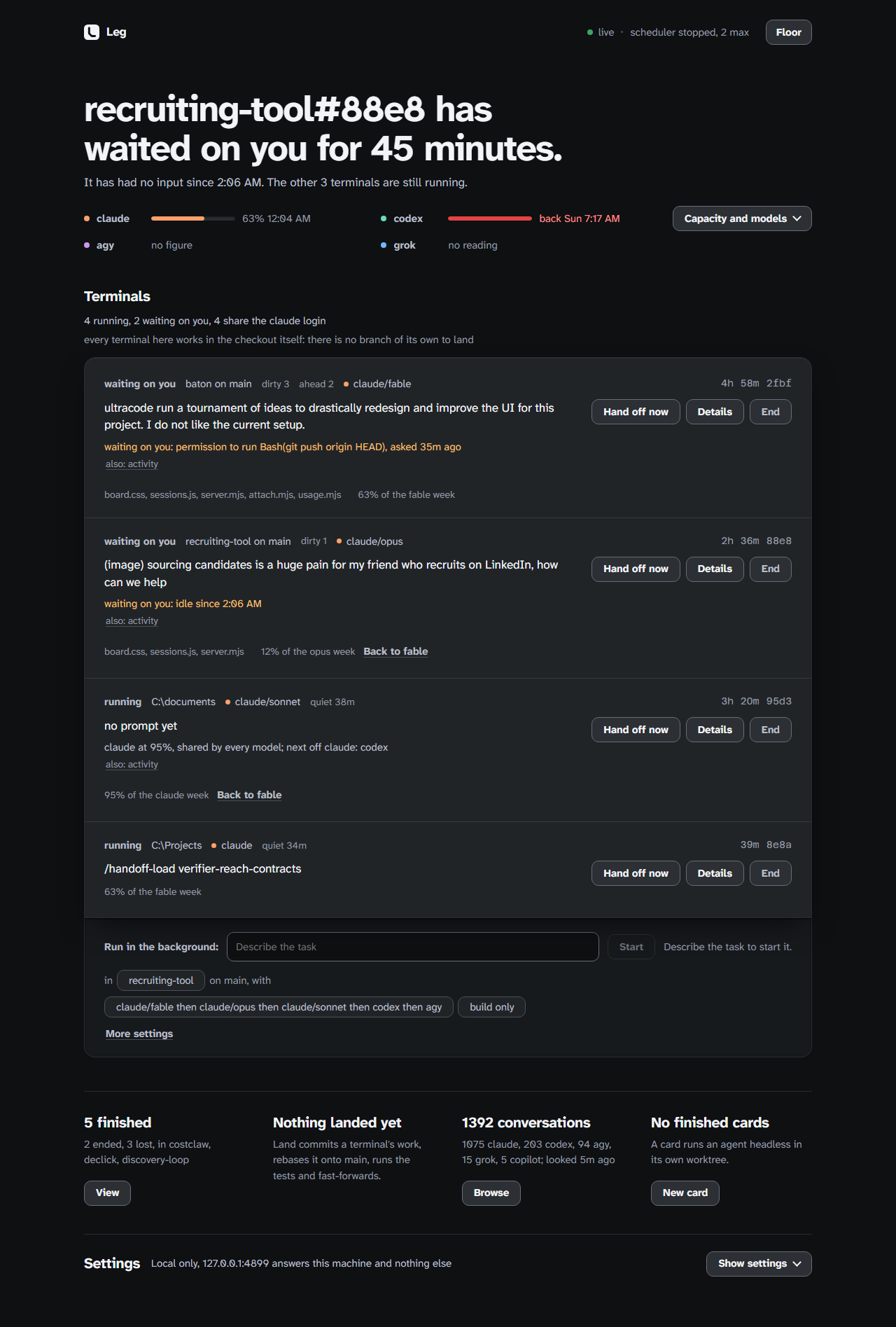This screenshot has width=896, height=1327.
Task: Hand off now for terminal 95d3
Action: 636,730
